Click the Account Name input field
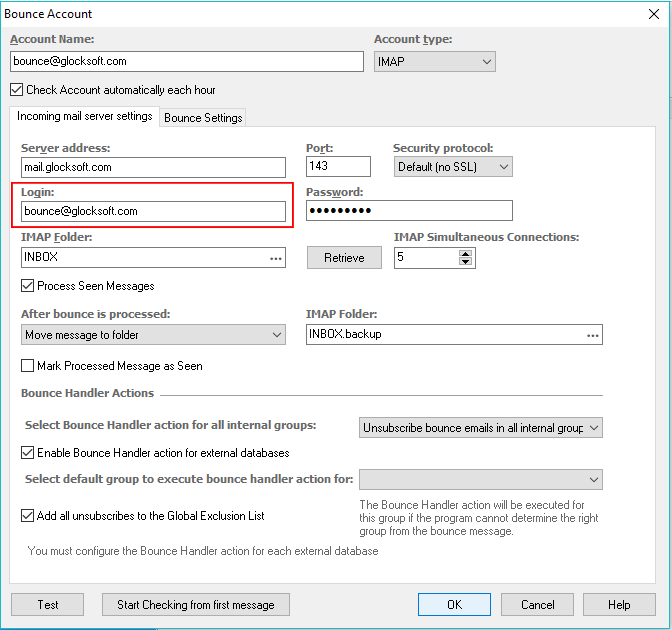The width and height of the screenshot is (672, 630). [x=187, y=61]
